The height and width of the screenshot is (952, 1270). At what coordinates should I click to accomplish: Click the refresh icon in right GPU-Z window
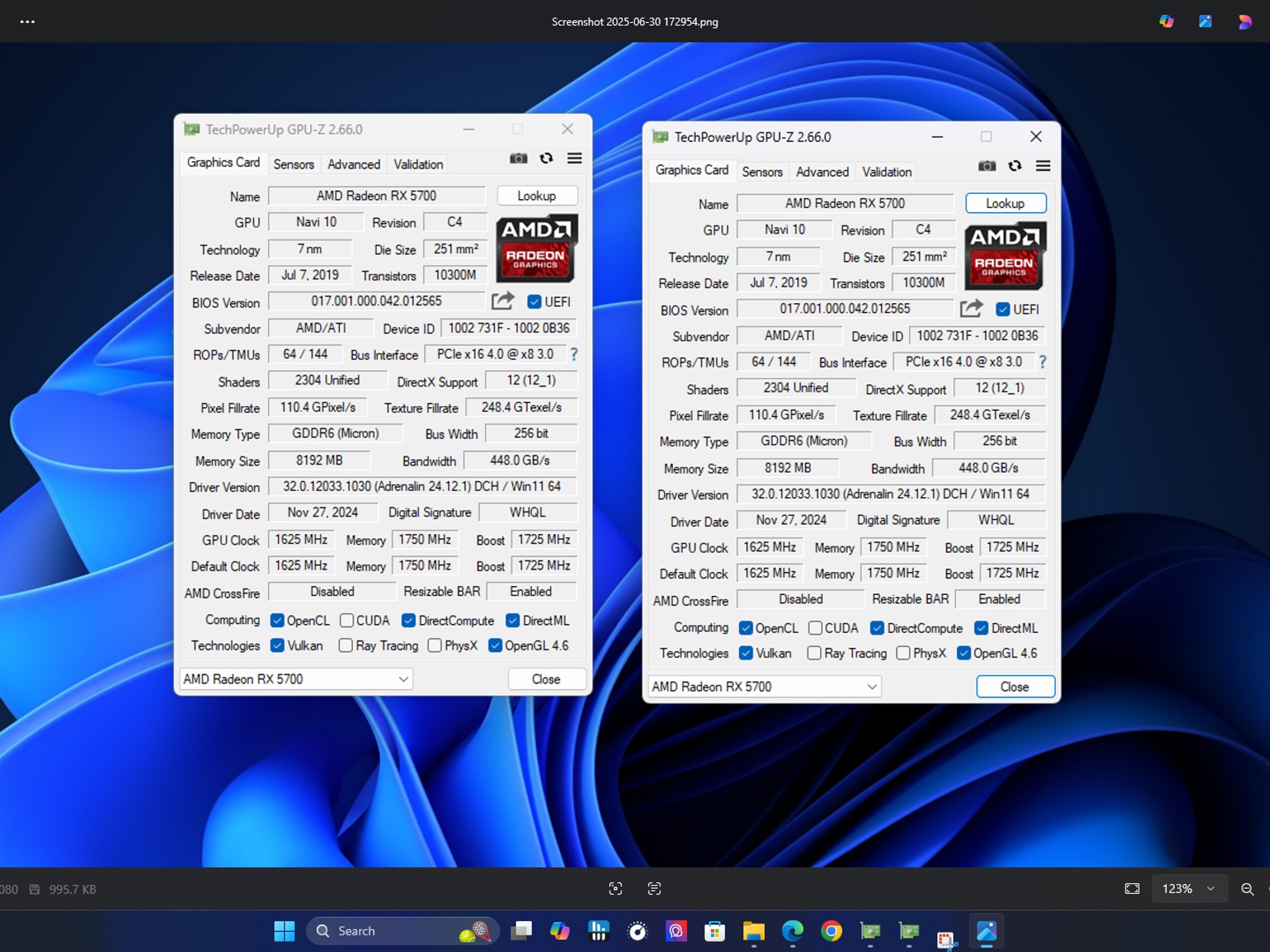(x=1015, y=166)
